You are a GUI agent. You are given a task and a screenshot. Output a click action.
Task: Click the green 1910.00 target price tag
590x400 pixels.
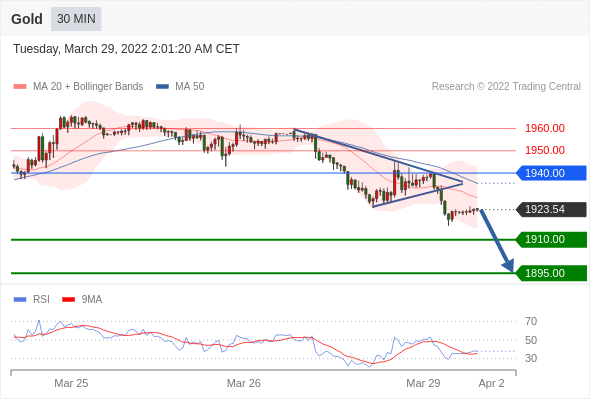click(x=551, y=239)
